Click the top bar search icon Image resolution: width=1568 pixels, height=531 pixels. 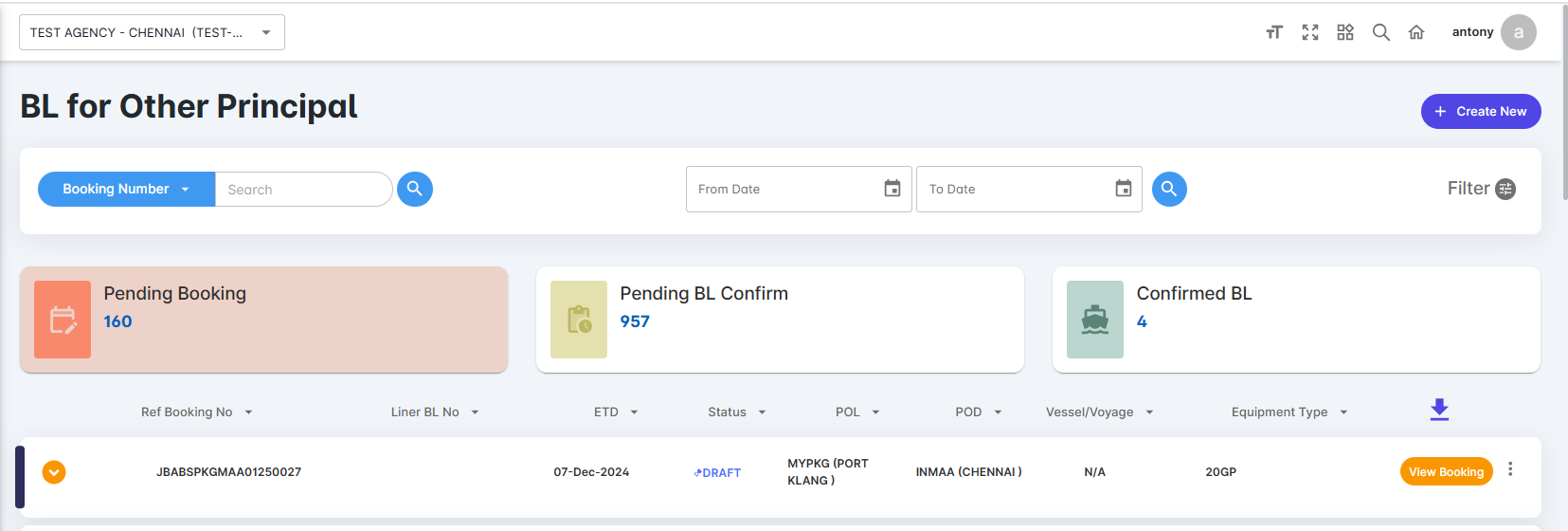tap(1381, 32)
